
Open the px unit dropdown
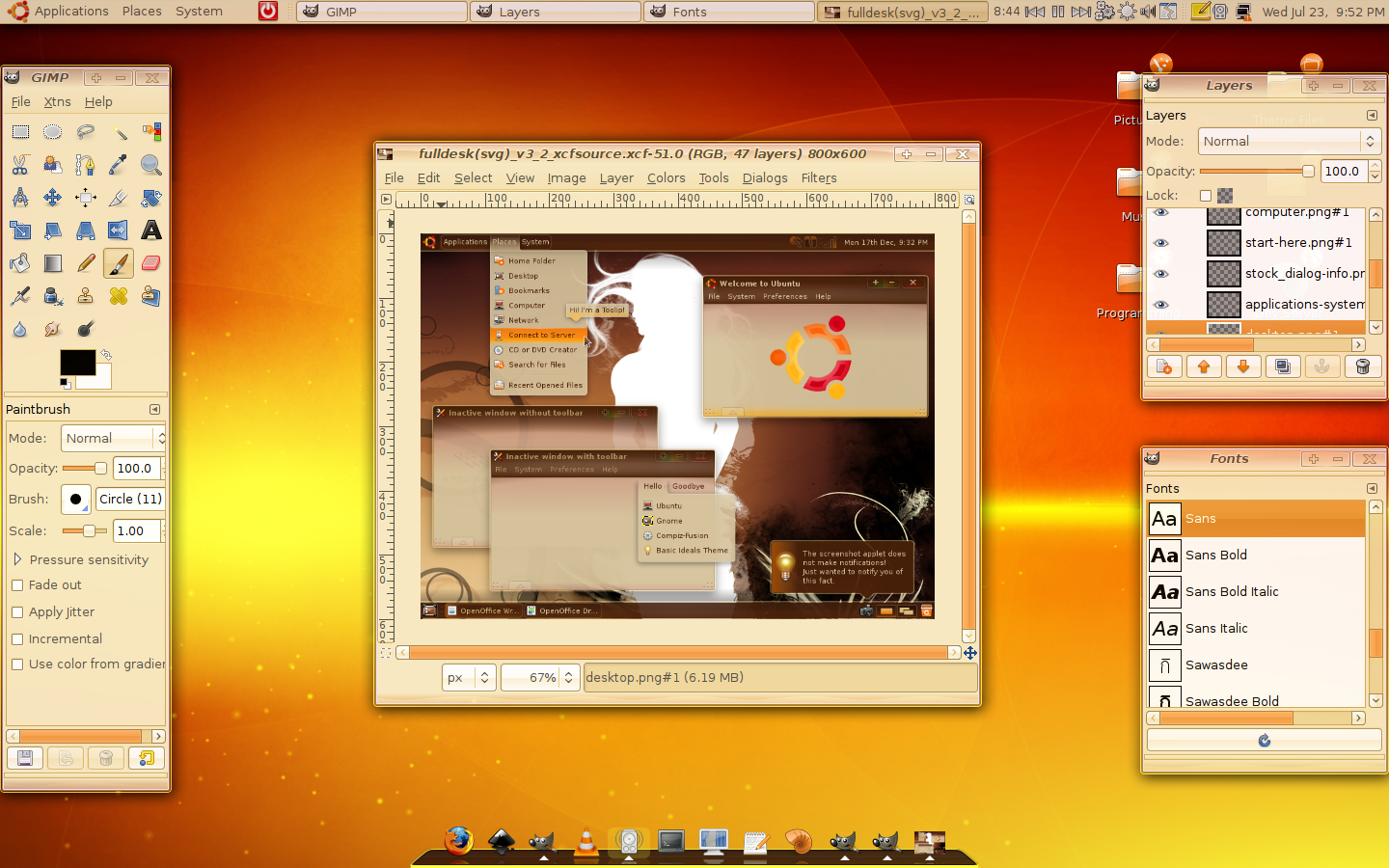pos(469,678)
